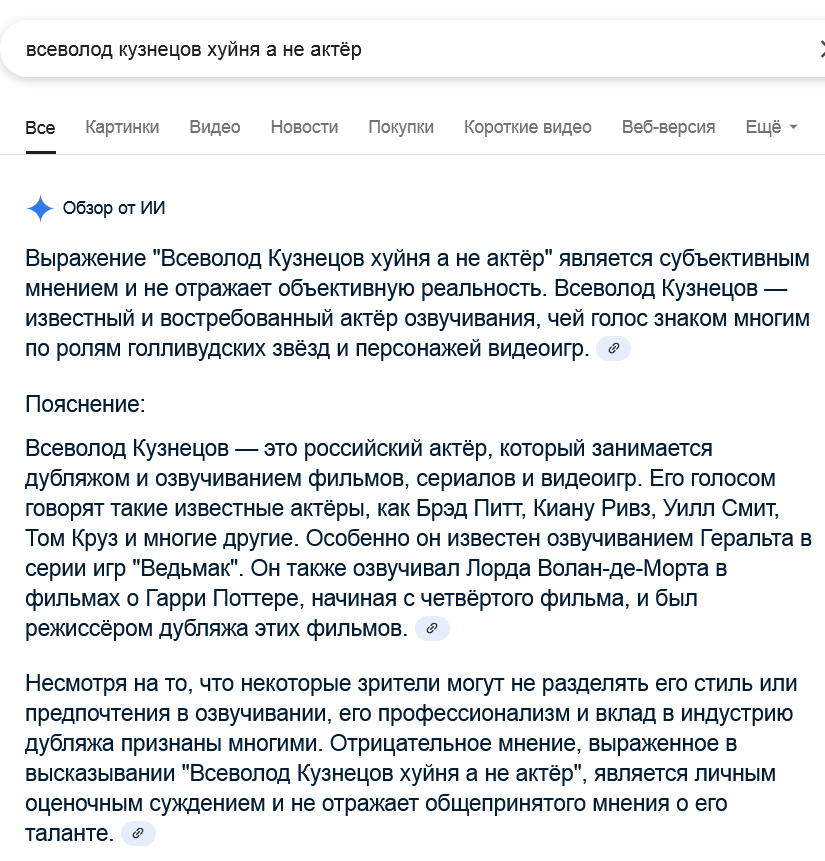This screenshot has height=861, width=825.
Task: Clear the search query with the X icon
Action: [x=822, y=49]
